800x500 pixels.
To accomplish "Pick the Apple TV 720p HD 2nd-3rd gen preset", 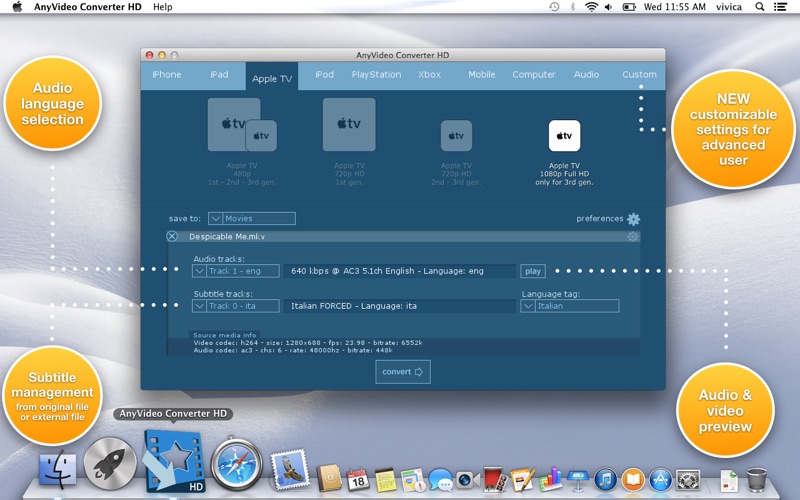I will (456, 136).
